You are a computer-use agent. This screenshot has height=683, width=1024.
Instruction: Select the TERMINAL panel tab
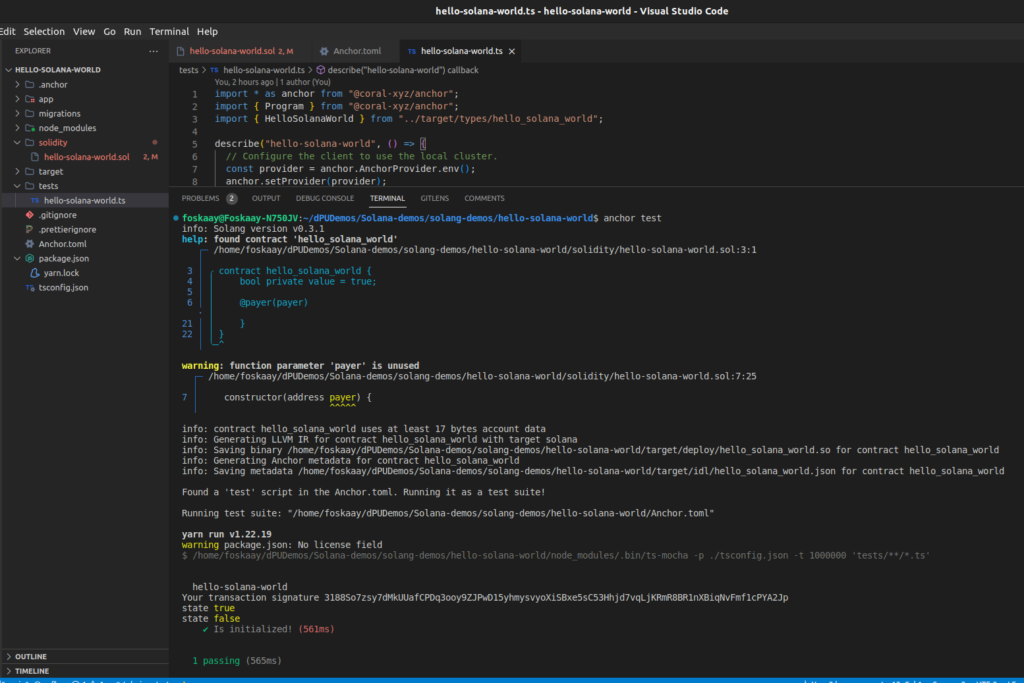pos(387,199)
